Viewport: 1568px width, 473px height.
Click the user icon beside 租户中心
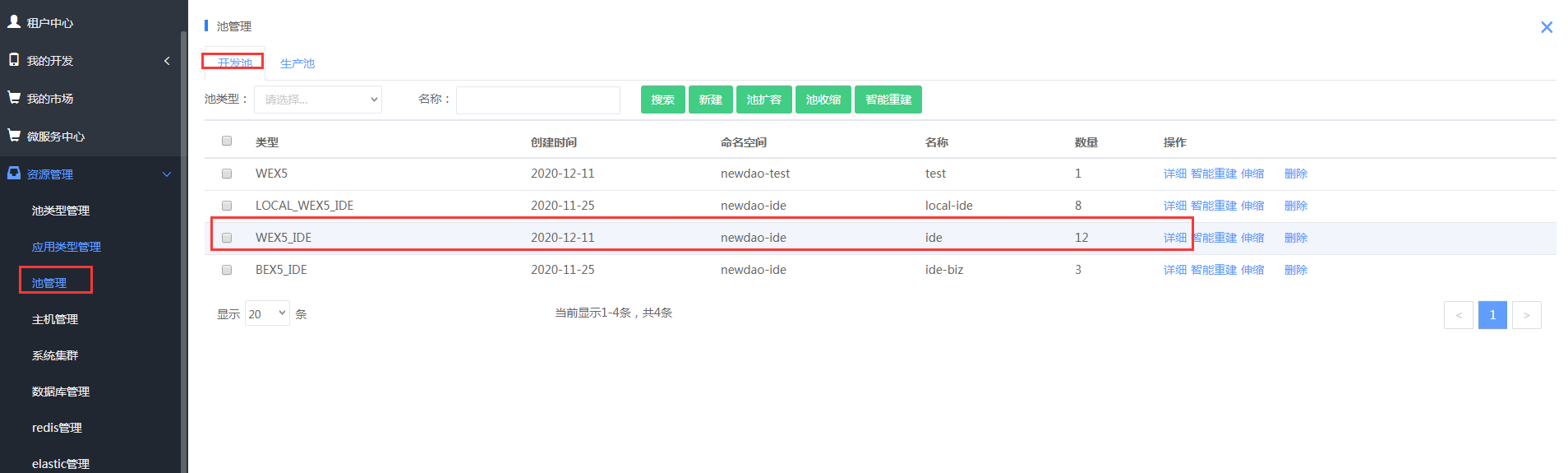click(x=14, y=22)
